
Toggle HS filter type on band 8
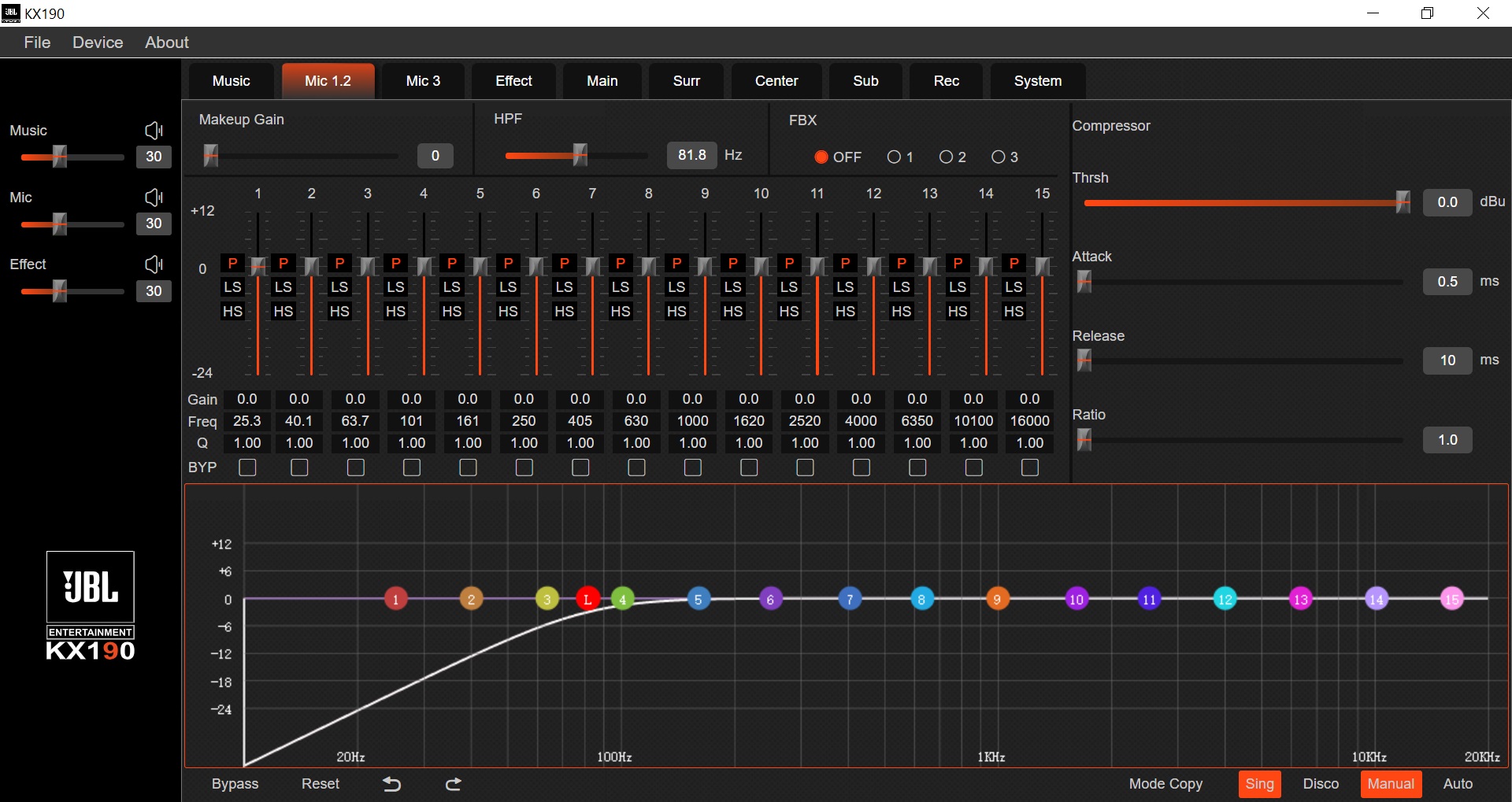[621, 312]
